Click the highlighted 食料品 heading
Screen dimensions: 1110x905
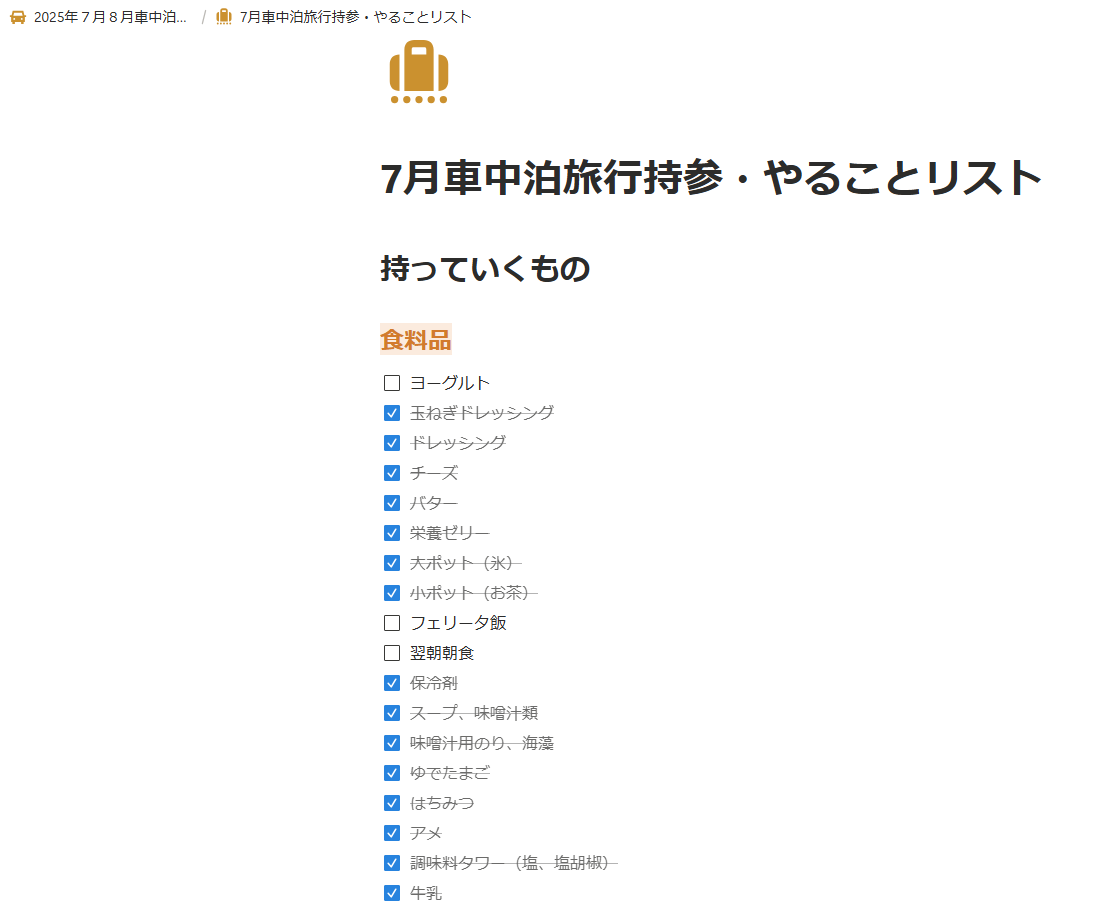pos(416,340)
